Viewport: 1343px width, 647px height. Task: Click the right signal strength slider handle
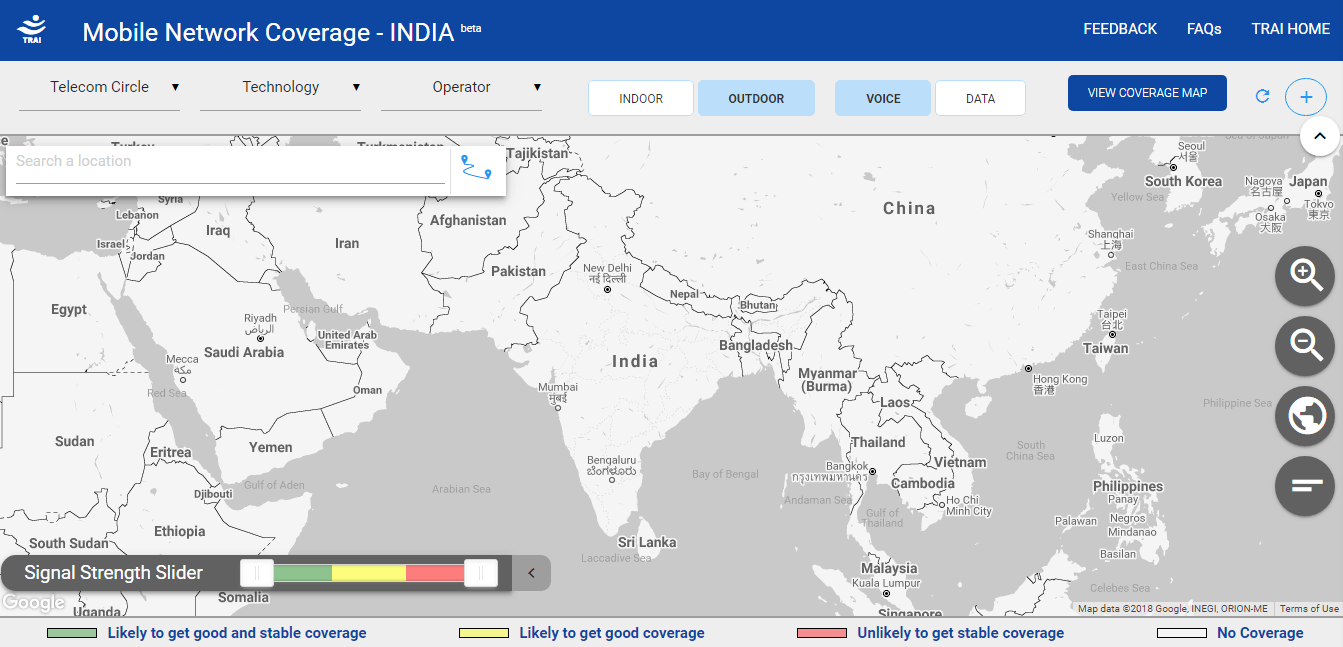(x=481, y=573)
